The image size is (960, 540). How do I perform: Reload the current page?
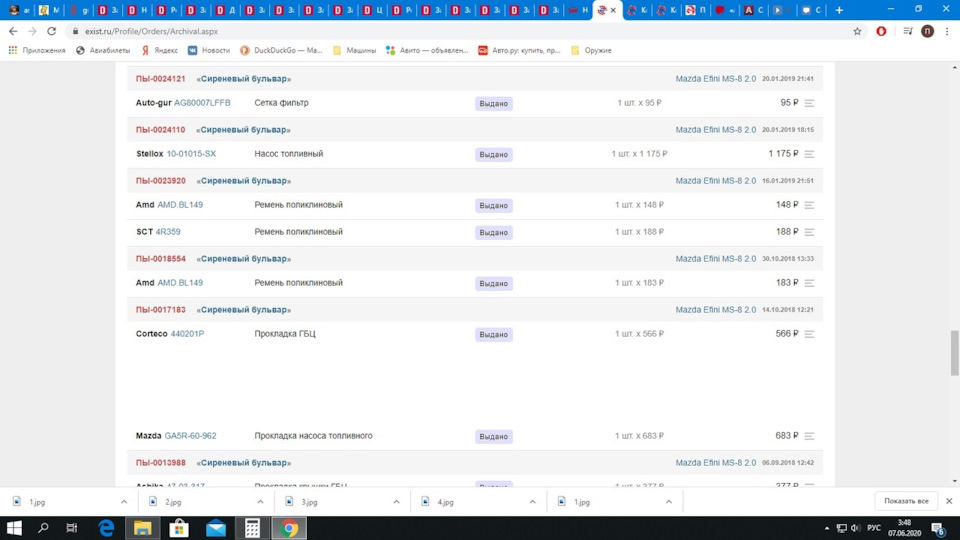coord(51,31)
